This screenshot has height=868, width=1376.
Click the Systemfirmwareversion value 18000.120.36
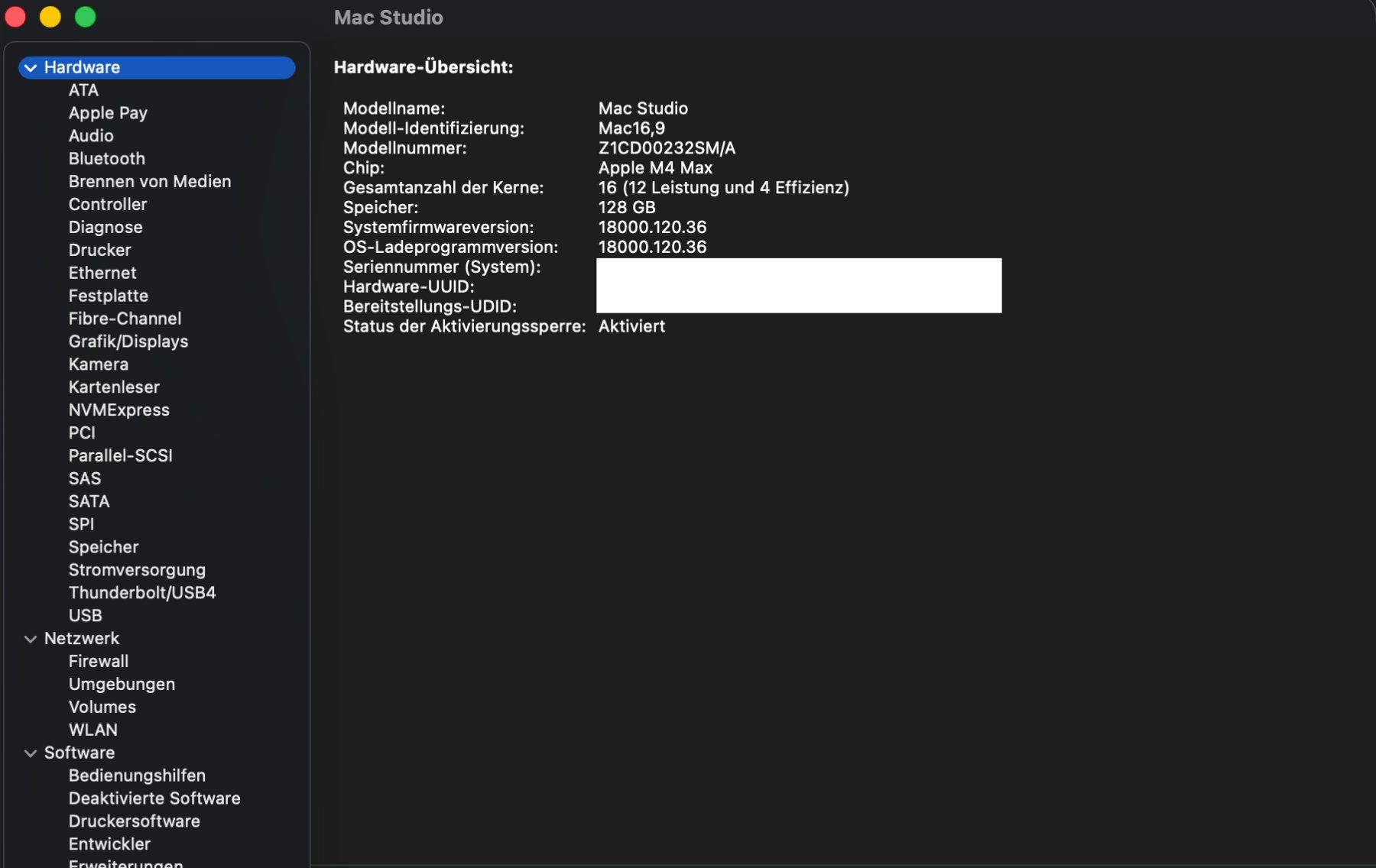[652, 228]
